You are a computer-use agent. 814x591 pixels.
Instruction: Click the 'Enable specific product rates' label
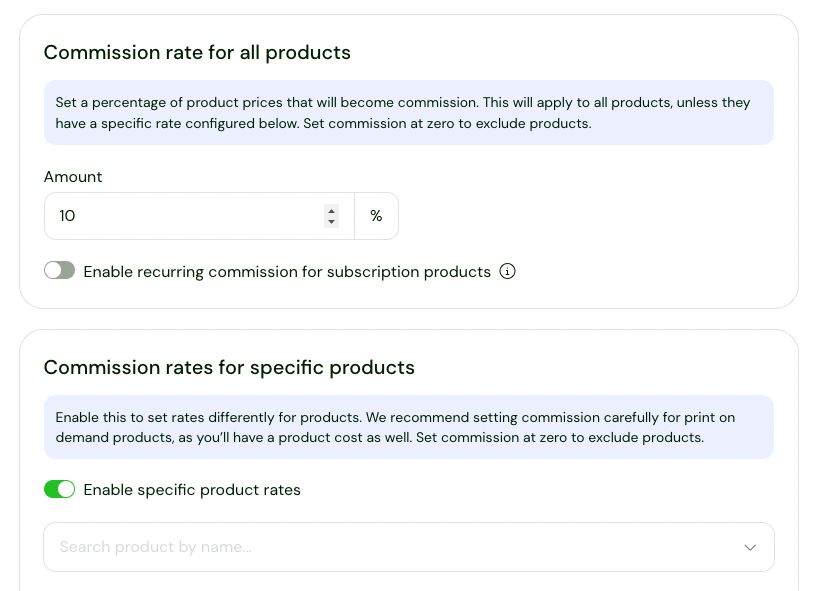tap(192, 490)
